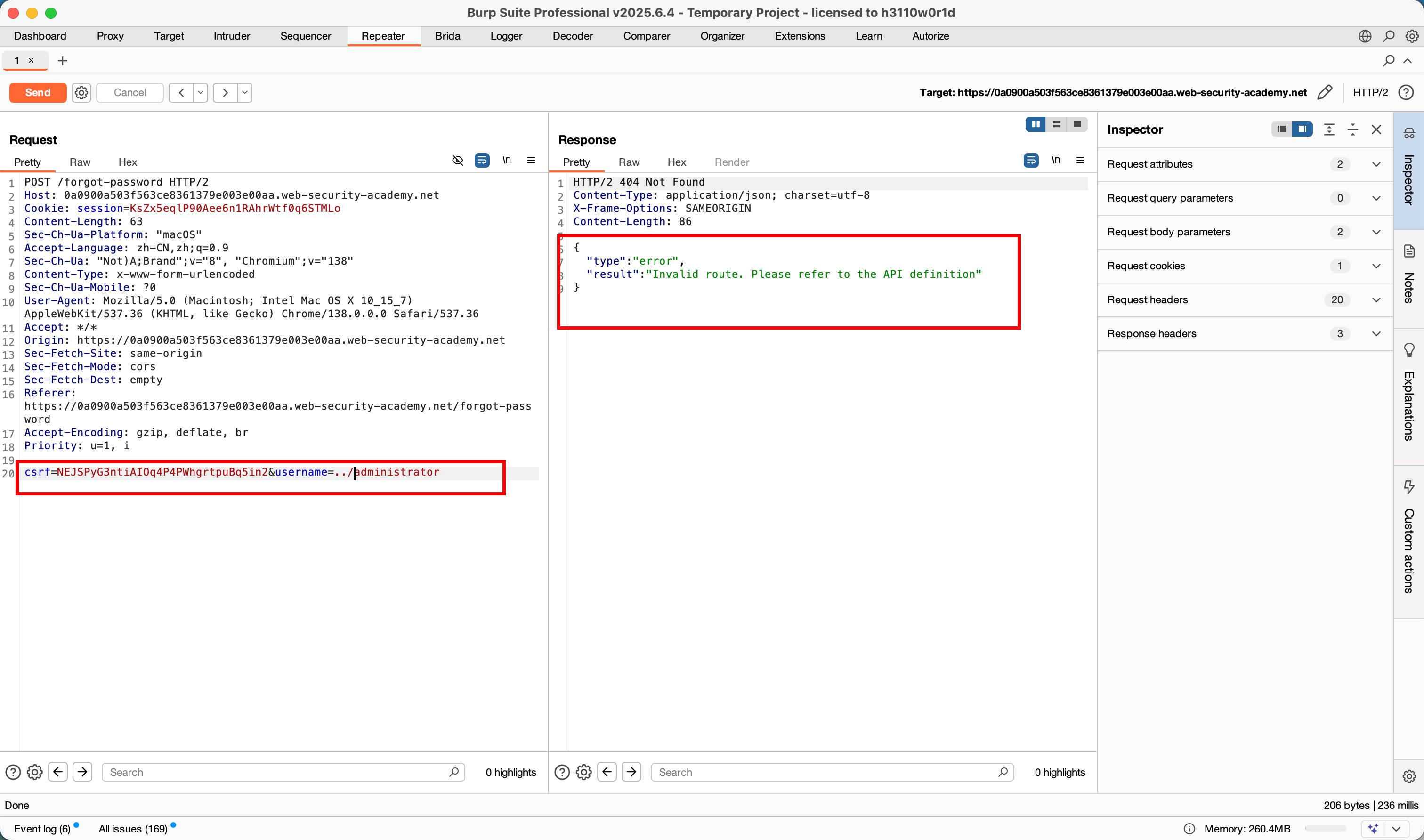Toggle line wrap icon in Request panel
Screen dimensions: 1424x840
tap(482, 161)
